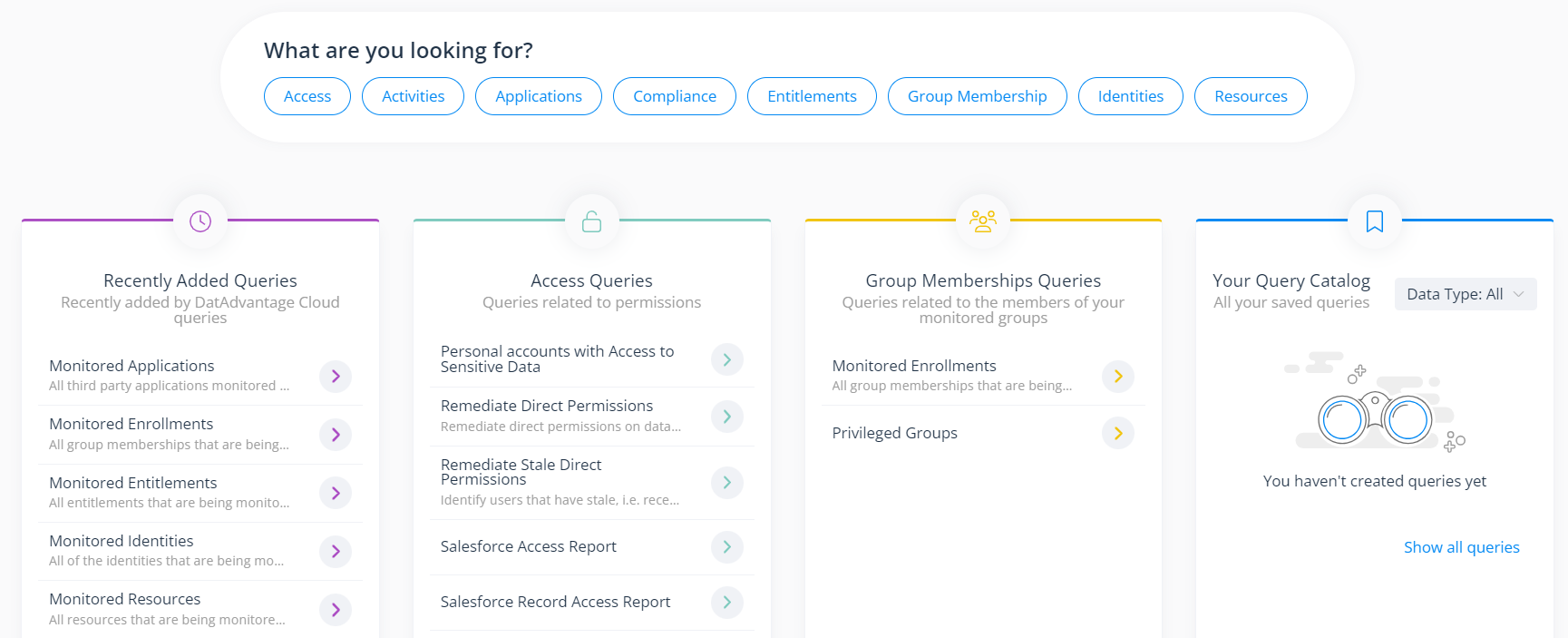Viewport: 1568px width, 638px height.
Task: Toggle the Entitlements category filter
Action: [x=811, y=96]
